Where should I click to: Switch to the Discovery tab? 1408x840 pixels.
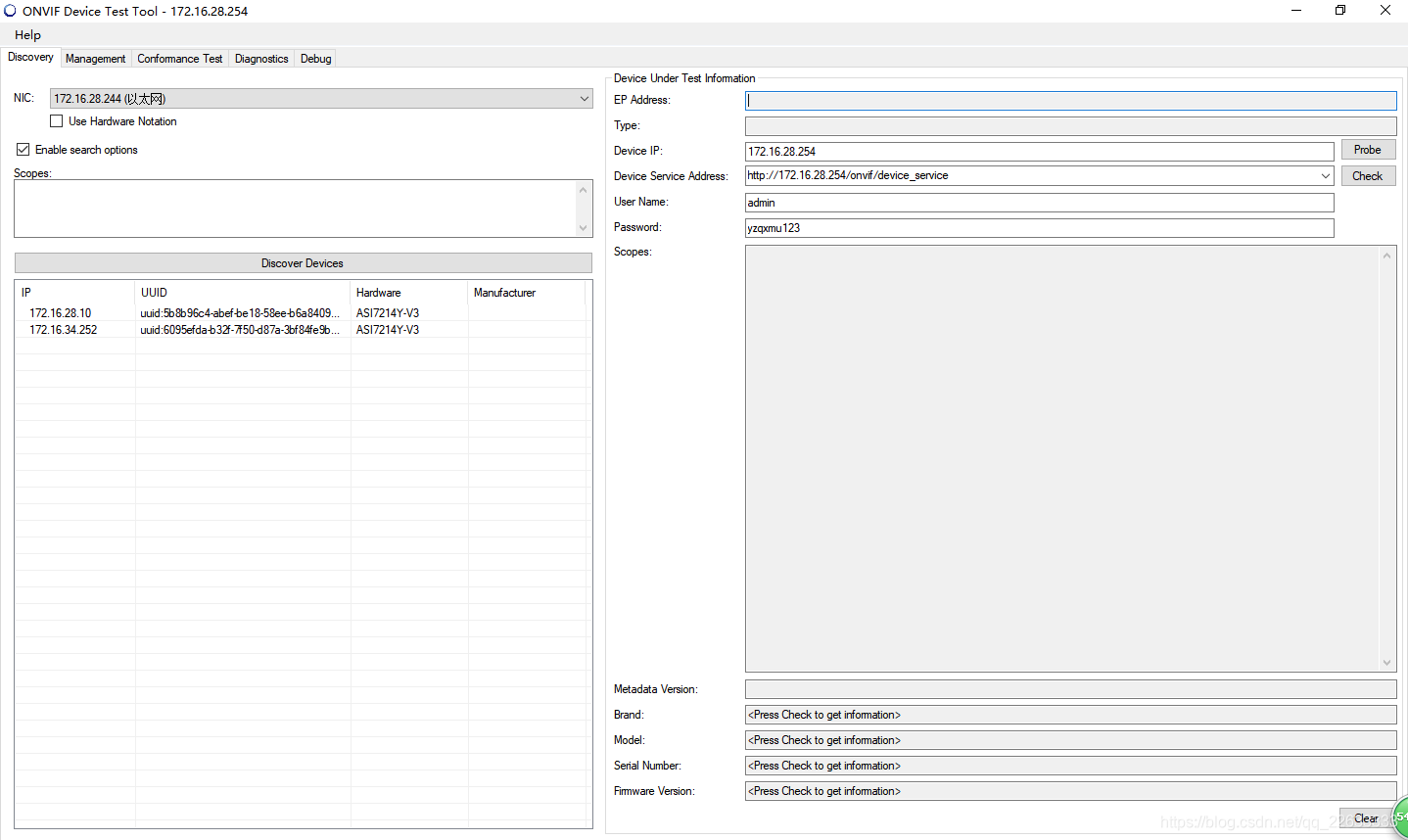coord(30,57)
